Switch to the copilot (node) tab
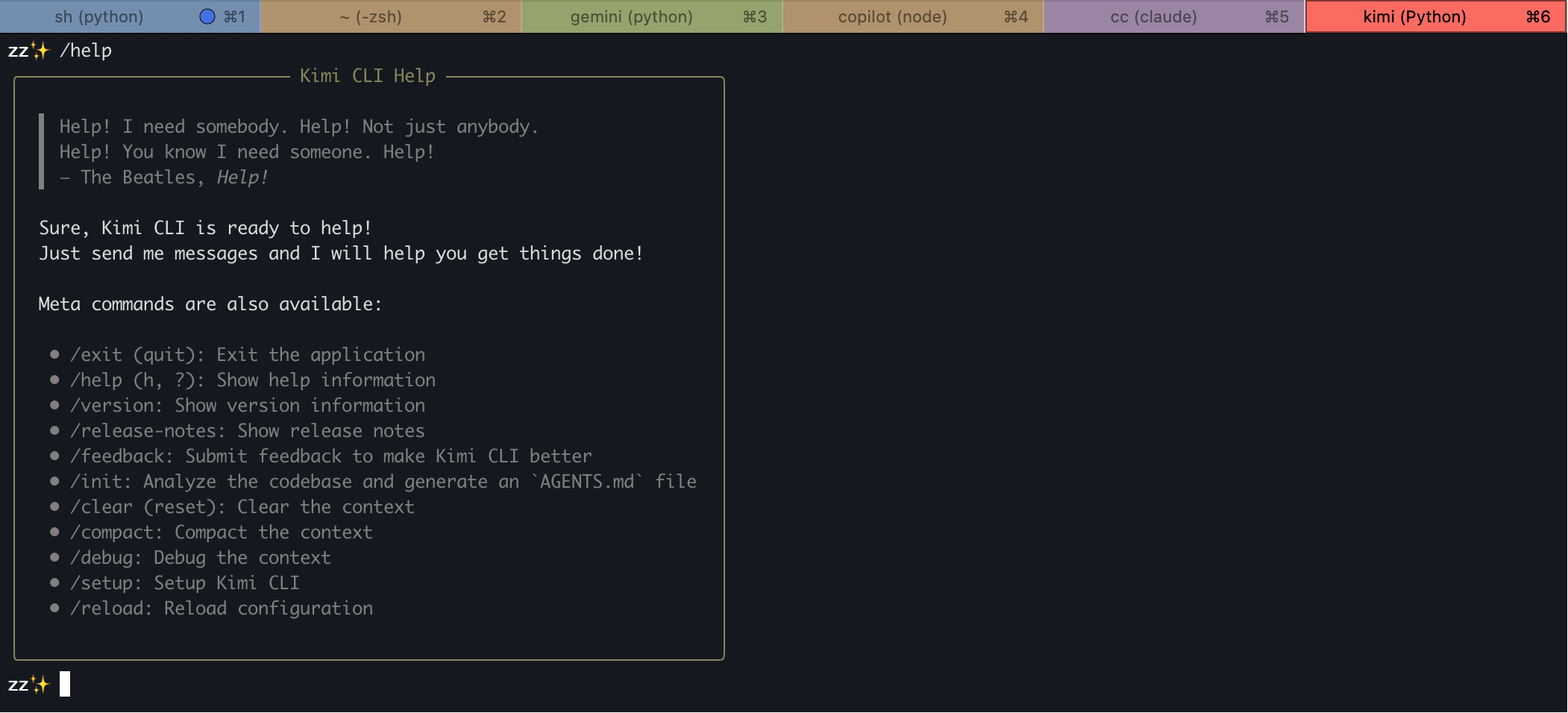 (x=913, y=16)
